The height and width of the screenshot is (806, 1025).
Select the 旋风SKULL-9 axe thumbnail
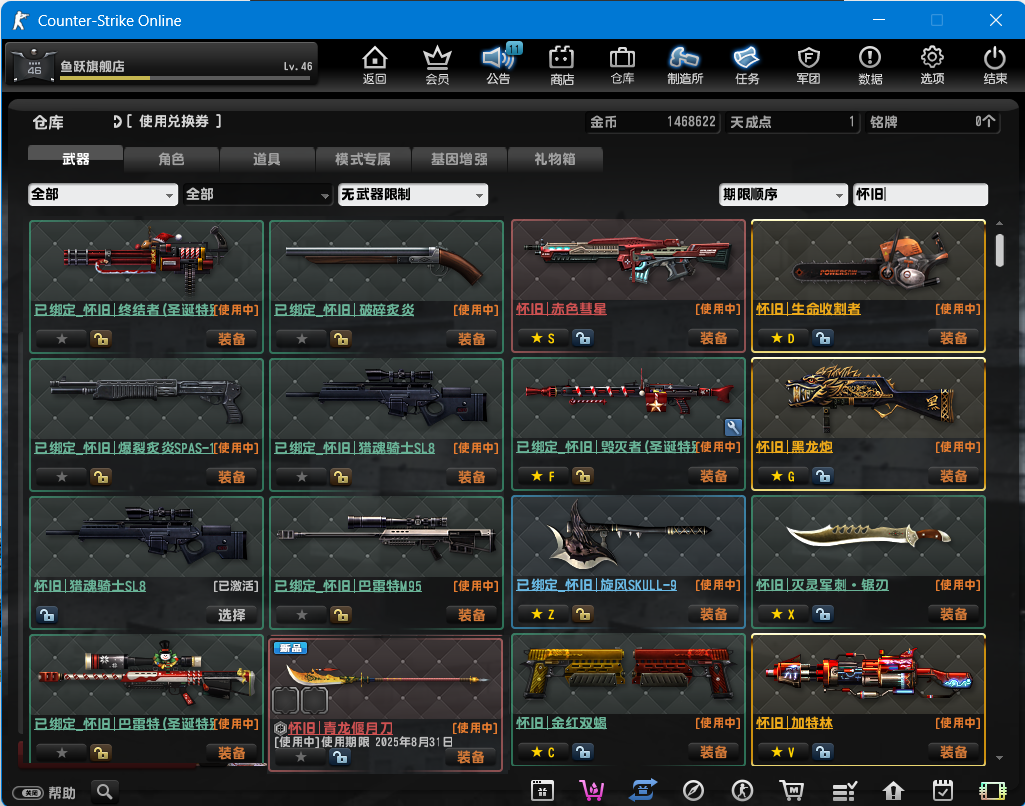click(628, 535)
